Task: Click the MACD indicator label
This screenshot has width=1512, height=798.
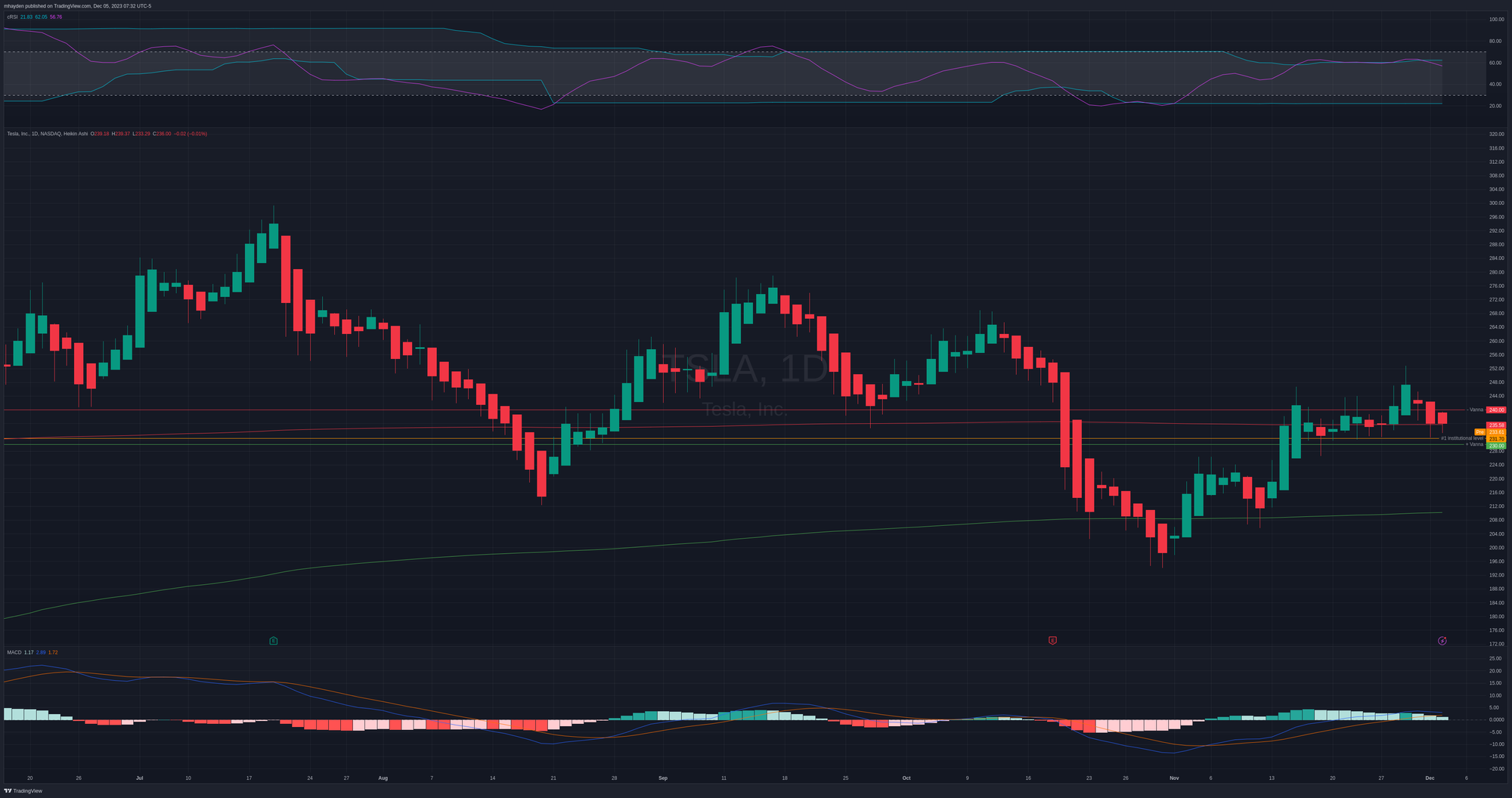Action: (14, 652)
